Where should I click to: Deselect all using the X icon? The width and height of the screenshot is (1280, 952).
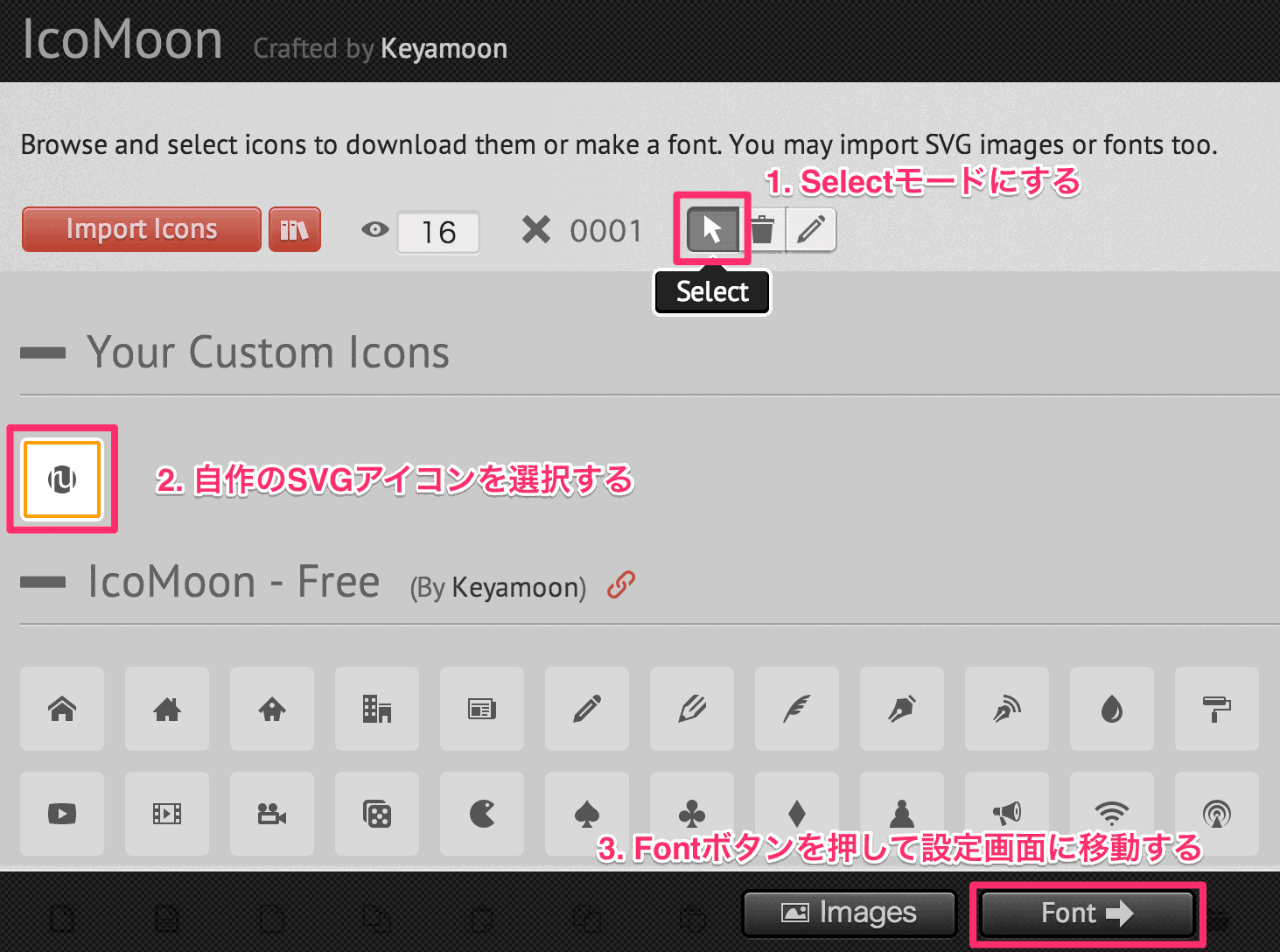point(535,230)
